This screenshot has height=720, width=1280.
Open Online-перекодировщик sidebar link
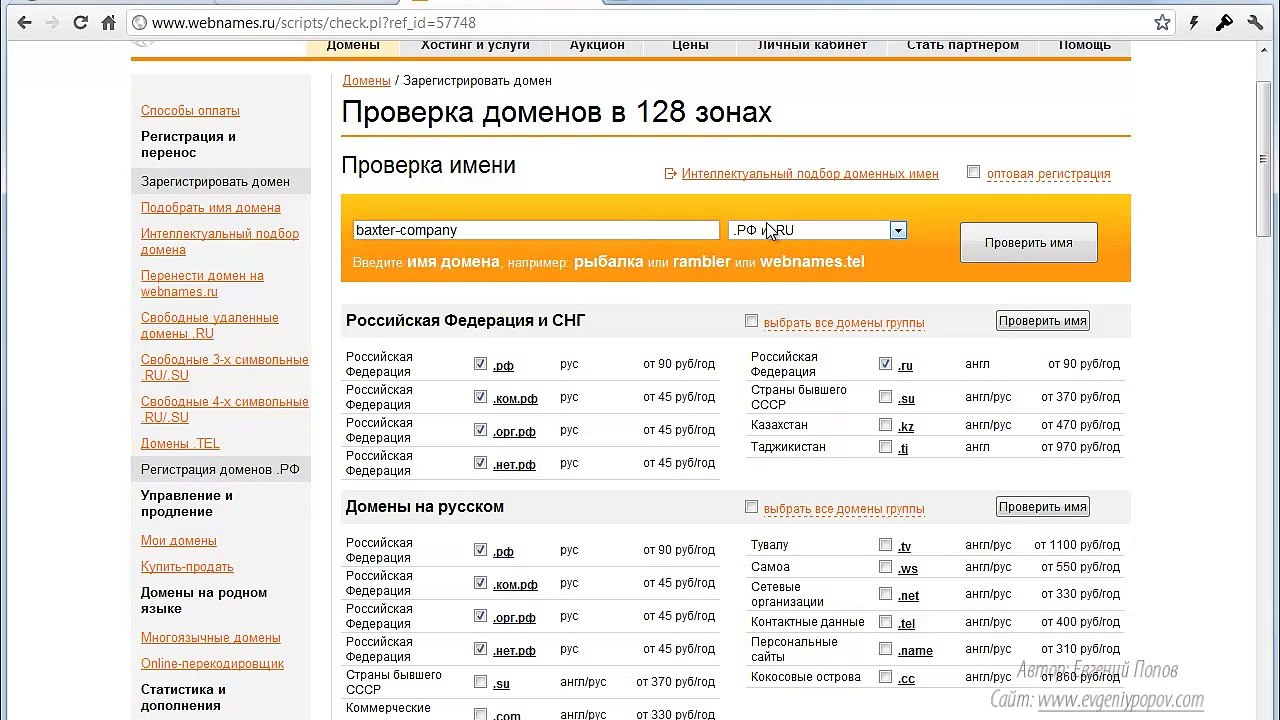point(212,664)
